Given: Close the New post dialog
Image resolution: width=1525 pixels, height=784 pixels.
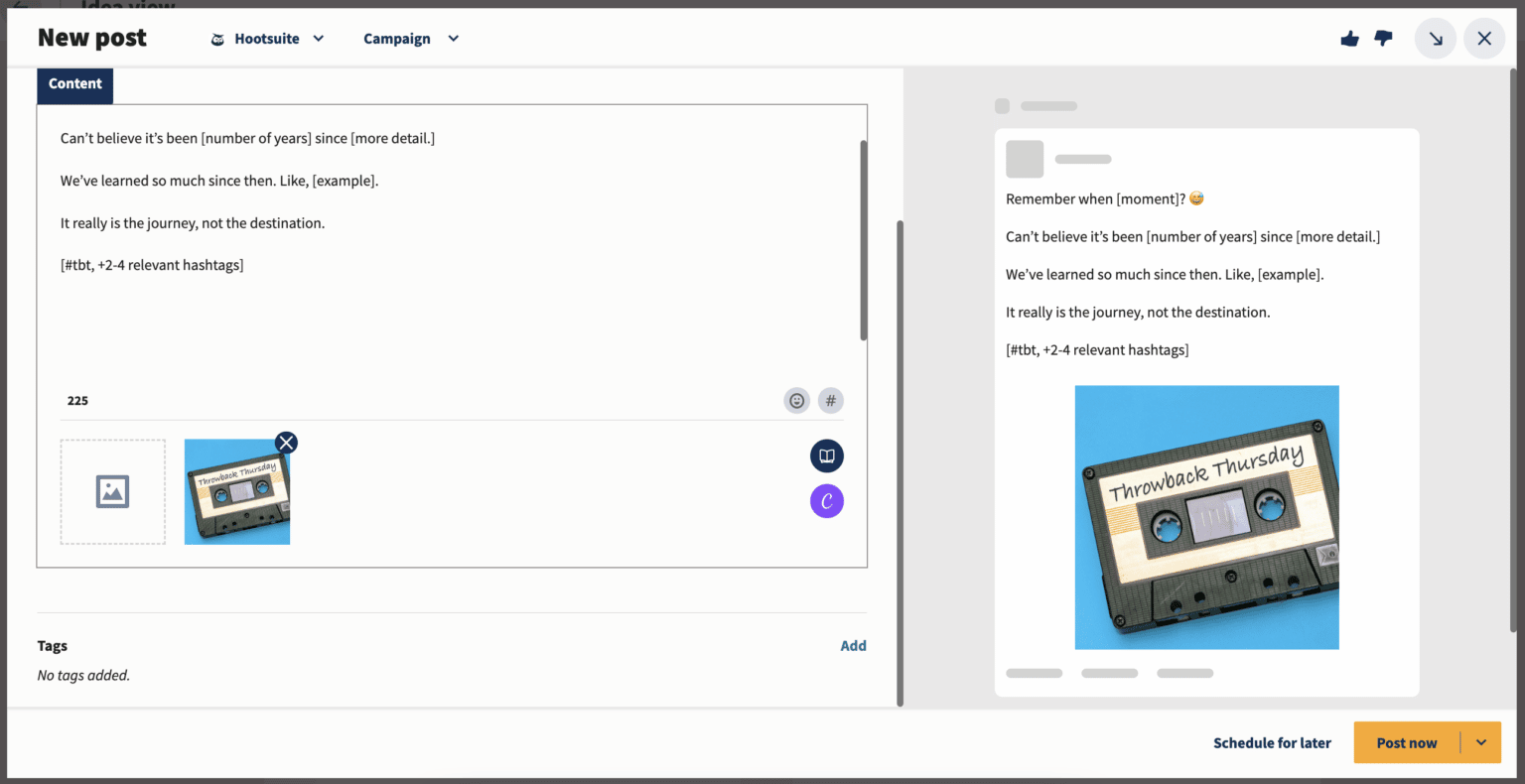Looking at the screenshot, I should pos(1484,39).
